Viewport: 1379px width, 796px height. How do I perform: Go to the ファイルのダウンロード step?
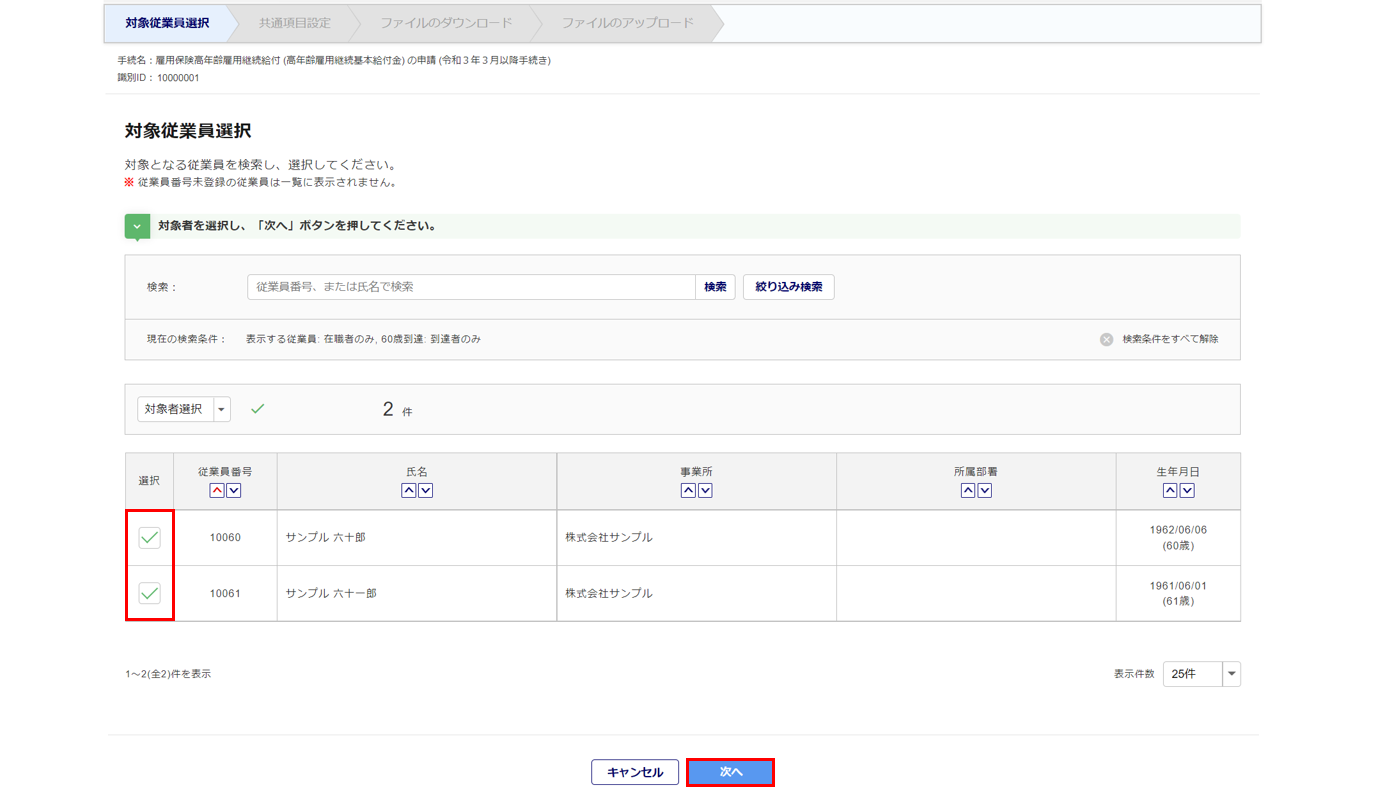click(446, 23)
